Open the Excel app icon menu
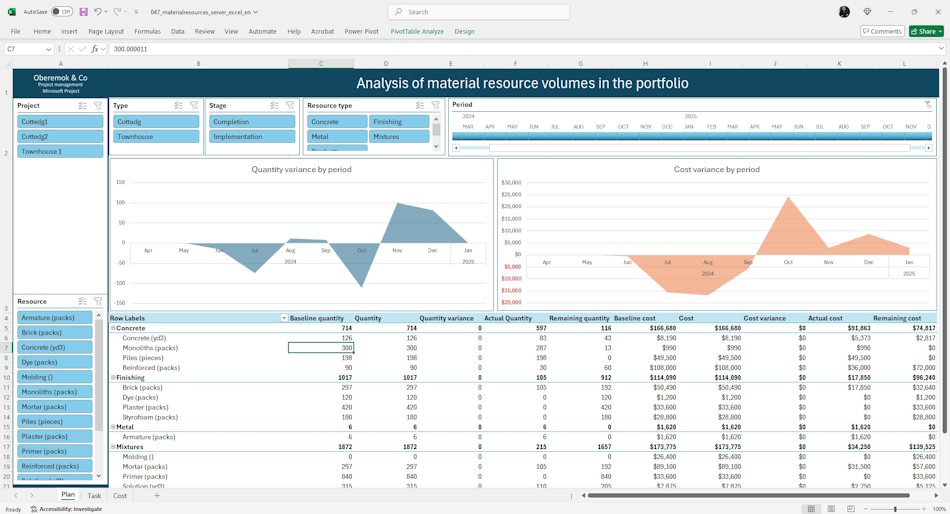 12,12
